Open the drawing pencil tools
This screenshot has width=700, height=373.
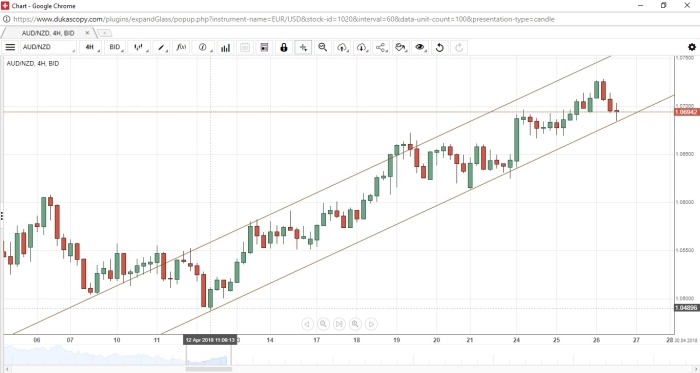[162, 47]
